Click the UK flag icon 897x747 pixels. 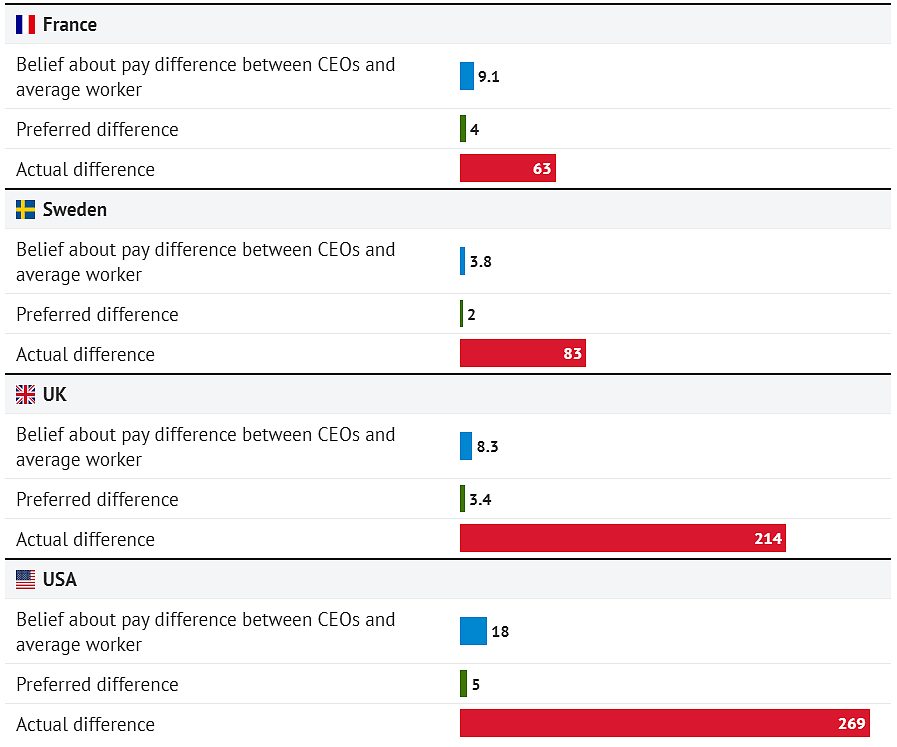tap(25, 395)
